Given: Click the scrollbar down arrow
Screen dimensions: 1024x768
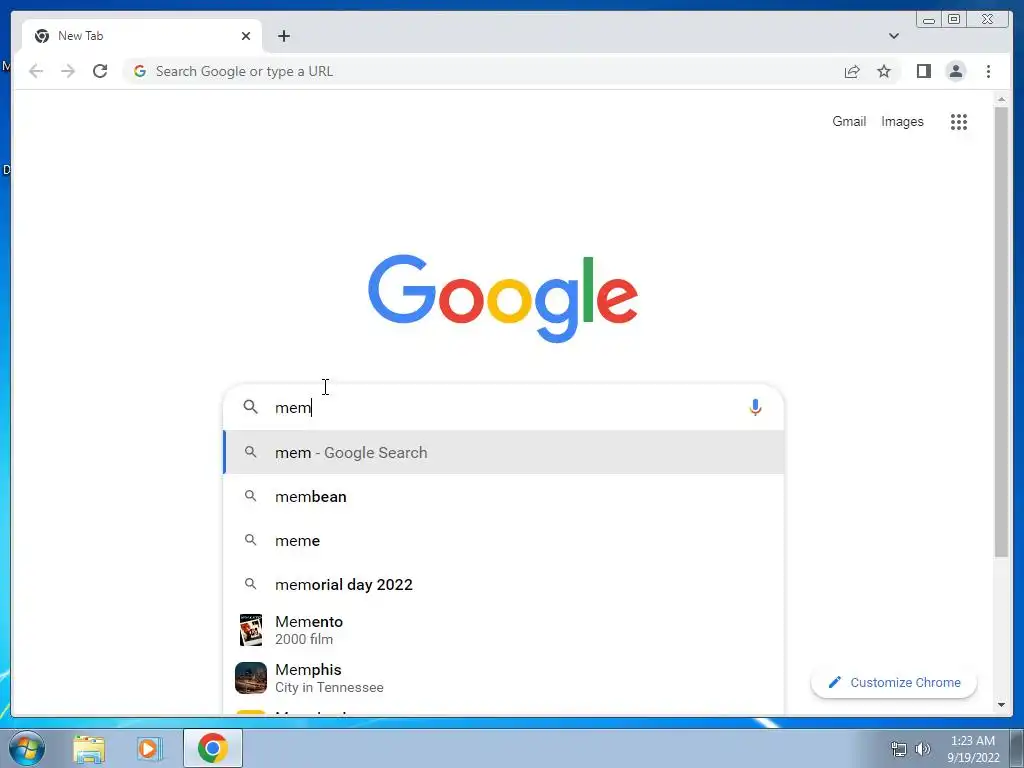Looking at the screenshot, I should pyautogui.click(x=1001, y=705).
